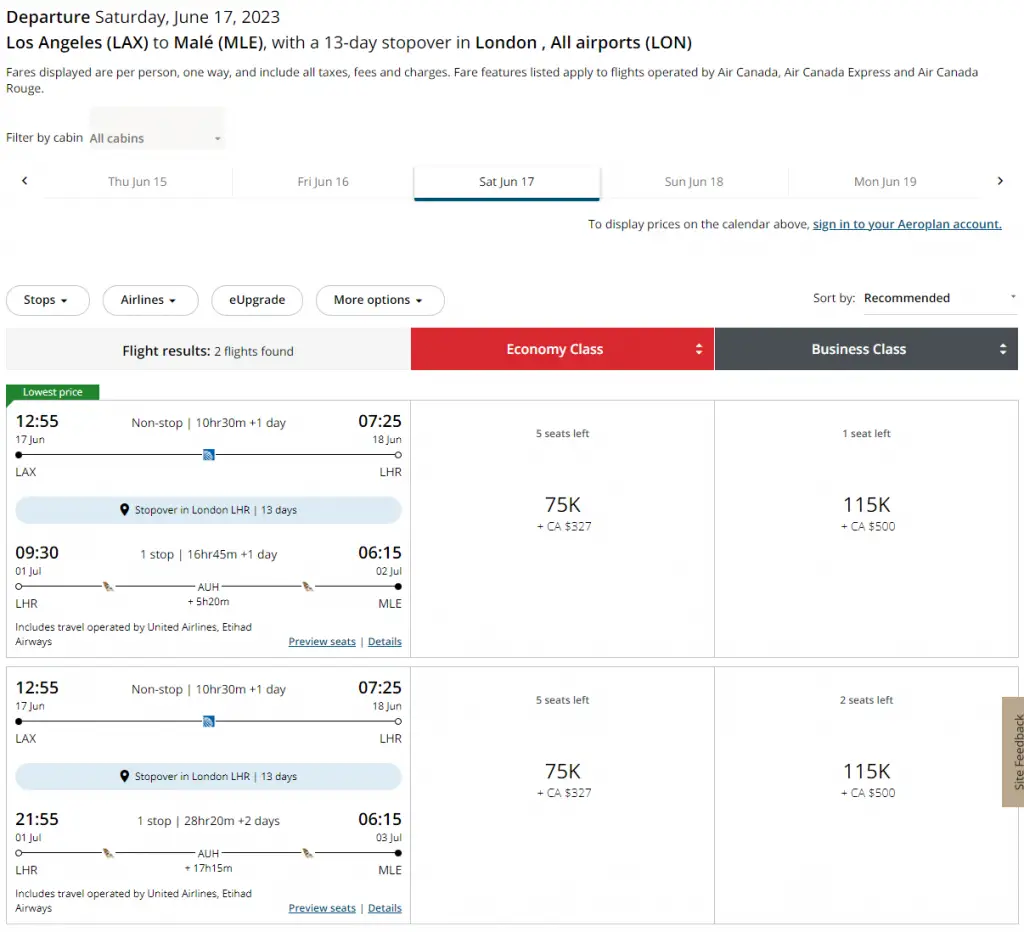Select the Sun Jun 18 date tab
The image size is (1024, 932).
click(x=693, y=182)
